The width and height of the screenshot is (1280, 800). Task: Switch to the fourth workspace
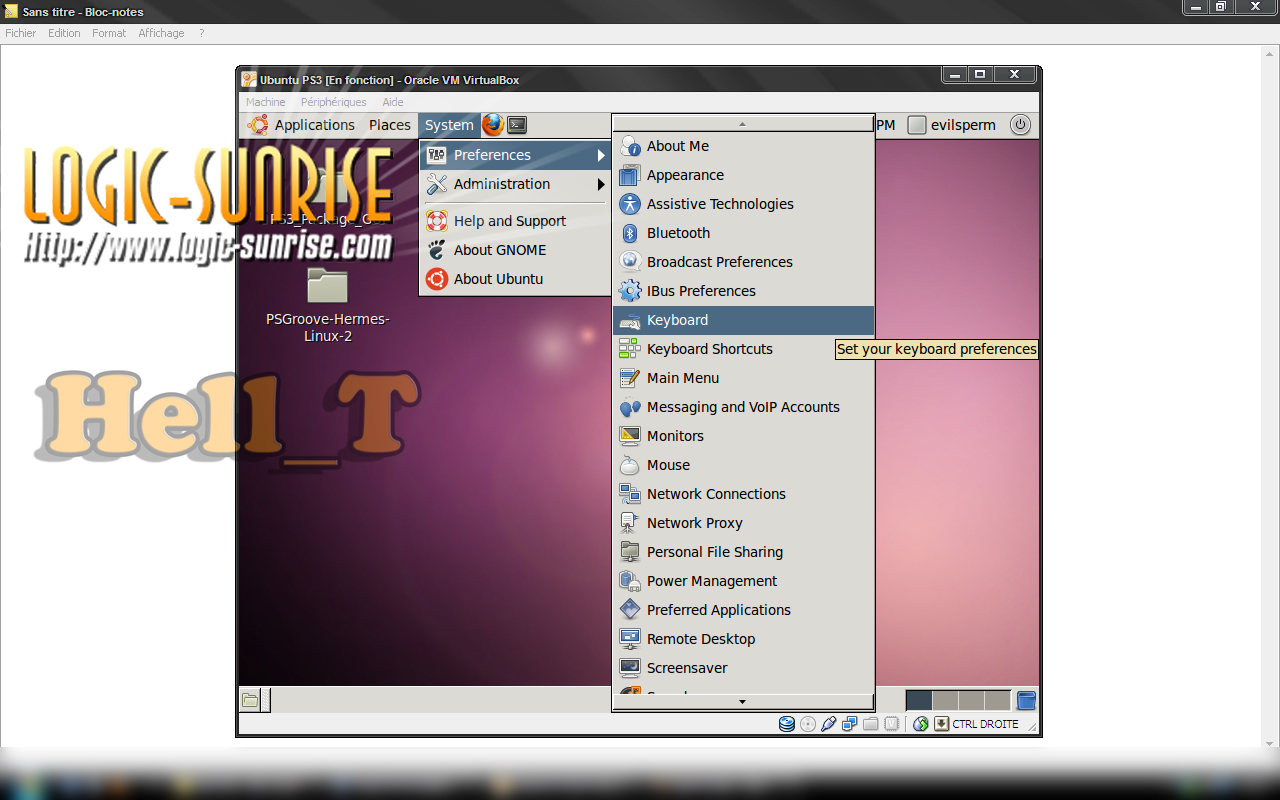click(997, 700)
